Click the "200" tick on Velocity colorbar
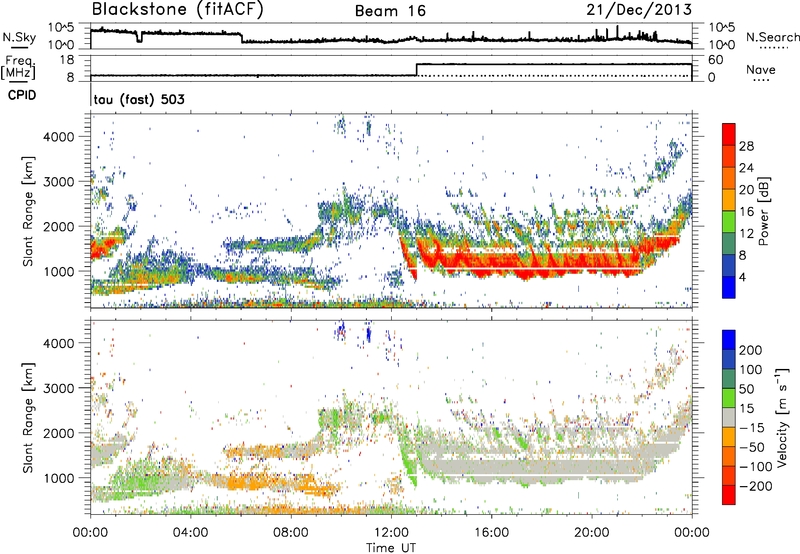 point(751,350)
